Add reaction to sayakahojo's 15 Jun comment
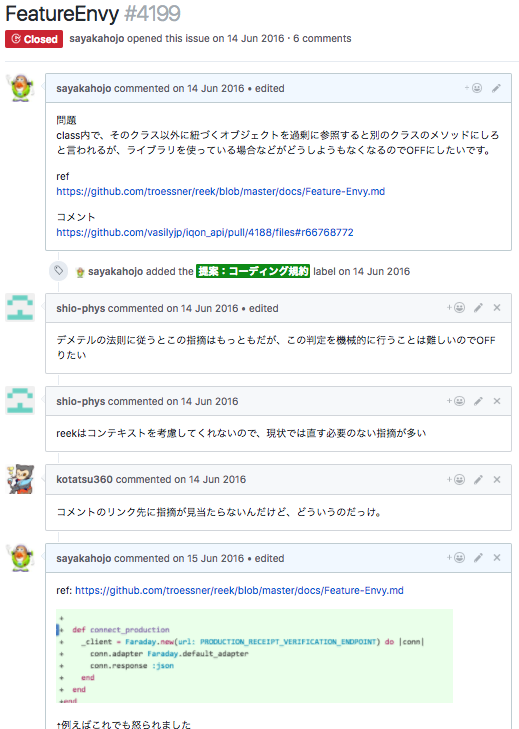The height and width of the screenshot is (729, 519). click(456, 557)
